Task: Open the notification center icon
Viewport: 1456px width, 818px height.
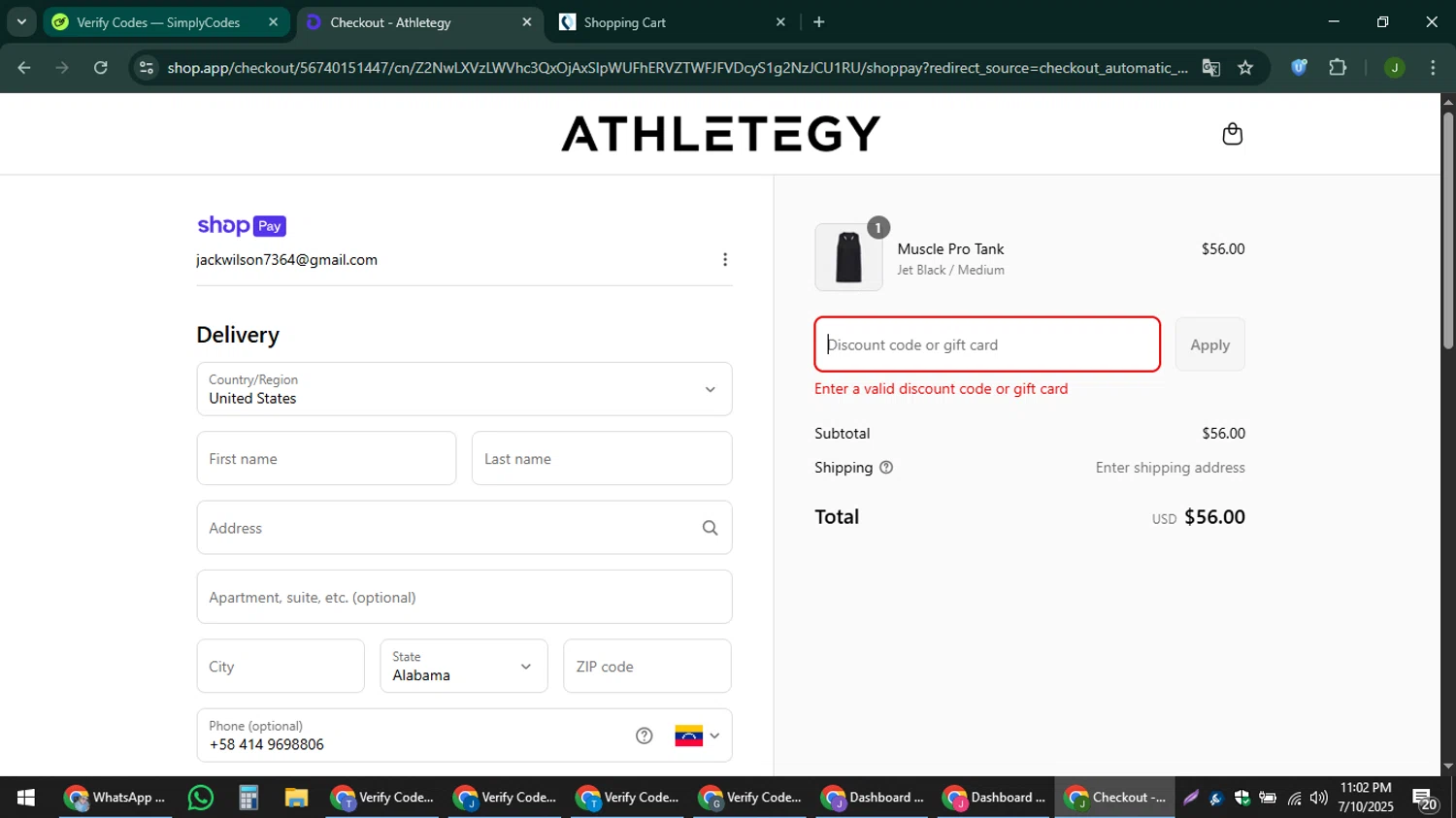Action: pos(1424,799)
